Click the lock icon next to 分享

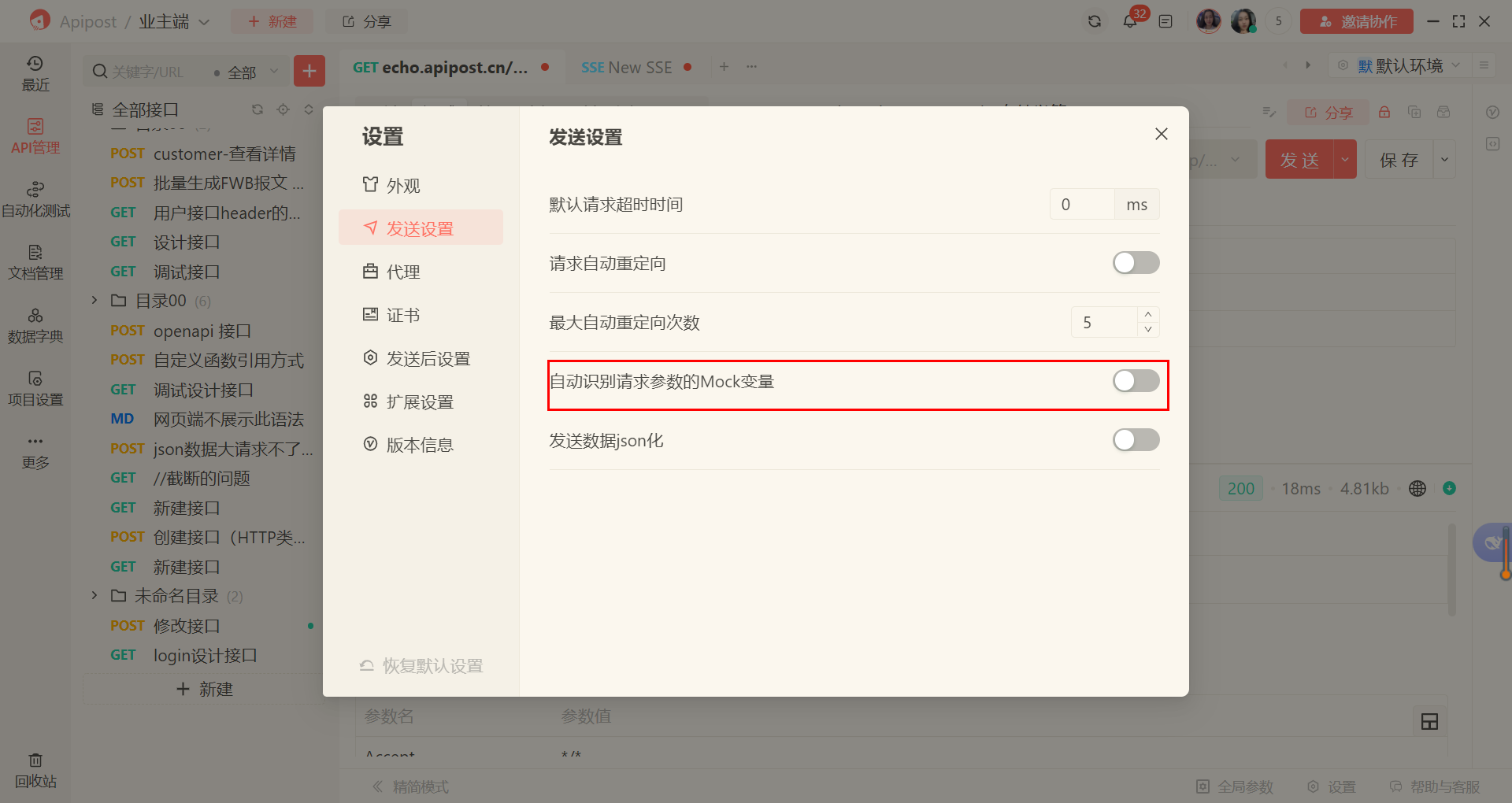pyautogui.click(x=1384, y=113)
